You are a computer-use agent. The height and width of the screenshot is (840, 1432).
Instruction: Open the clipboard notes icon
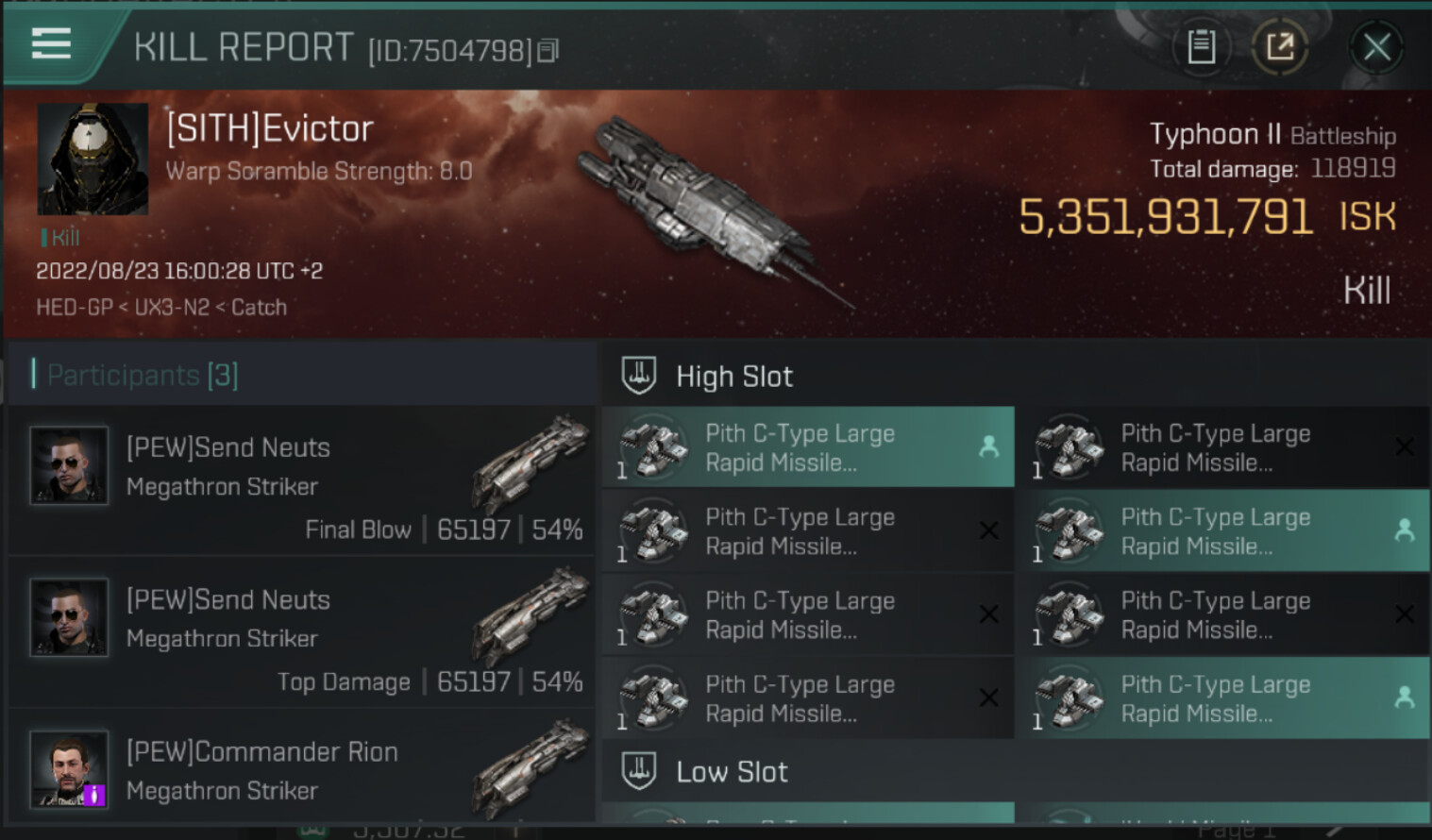[x=1201, y=46]
